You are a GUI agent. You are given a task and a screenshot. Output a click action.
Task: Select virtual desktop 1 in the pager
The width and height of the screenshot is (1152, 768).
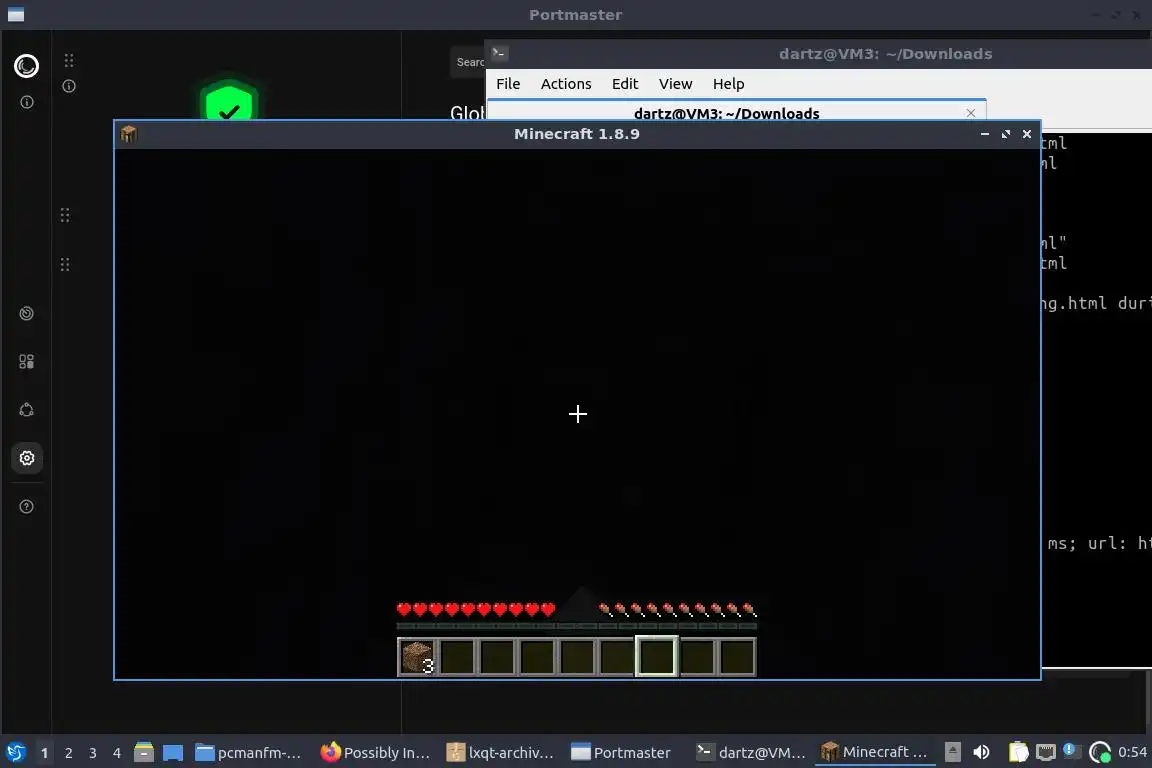pyautogui.click(x=44, y=753)
